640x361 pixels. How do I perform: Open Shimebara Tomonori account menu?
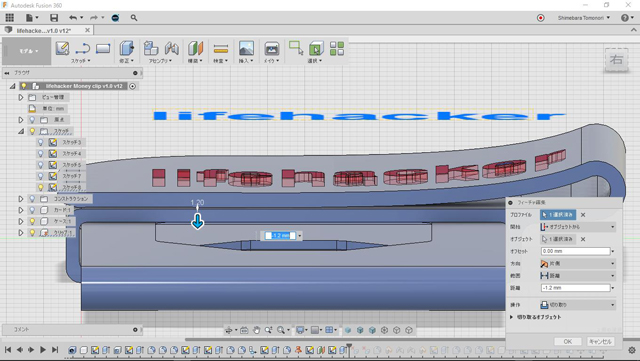[x=584, y=18]
